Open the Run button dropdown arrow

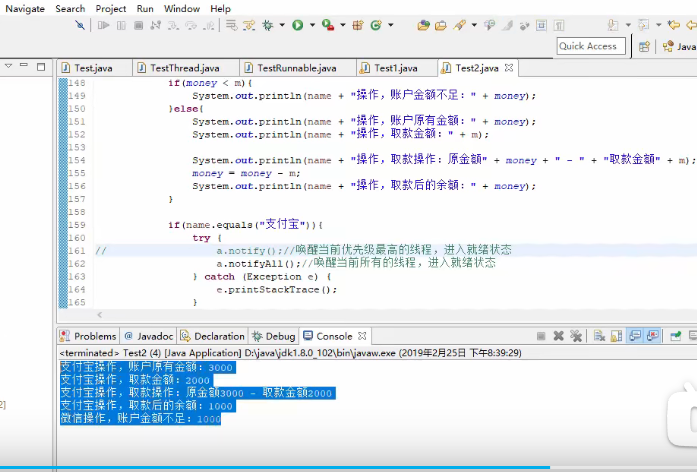pyautogui.click(x=312, y=25)
